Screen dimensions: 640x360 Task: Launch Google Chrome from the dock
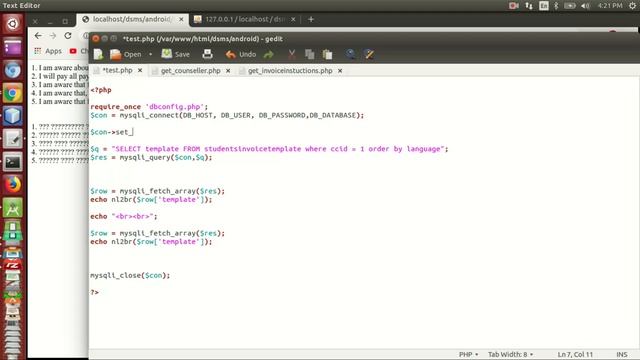tap(13, 93)
